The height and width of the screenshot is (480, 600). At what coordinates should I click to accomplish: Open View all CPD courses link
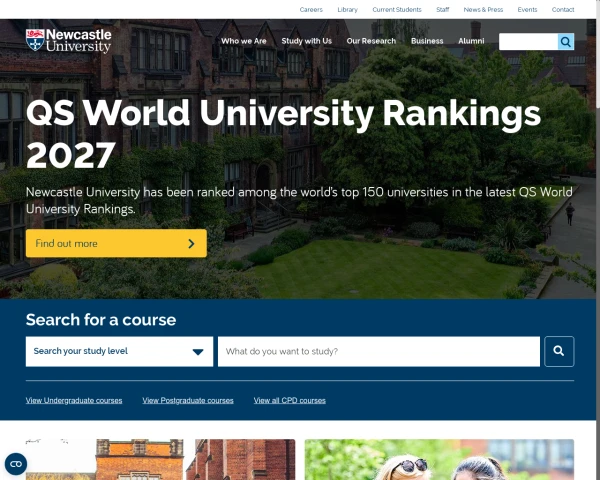[x=290, y=400]
